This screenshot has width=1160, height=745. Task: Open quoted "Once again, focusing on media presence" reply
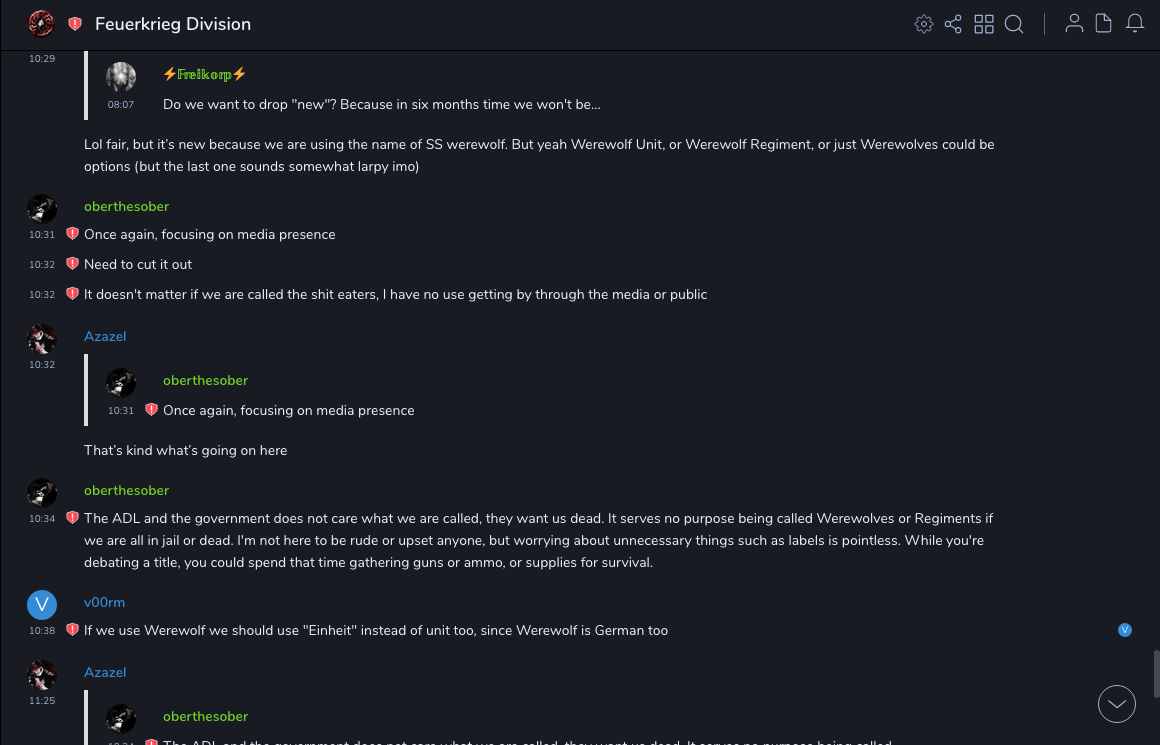coord(288,410)
